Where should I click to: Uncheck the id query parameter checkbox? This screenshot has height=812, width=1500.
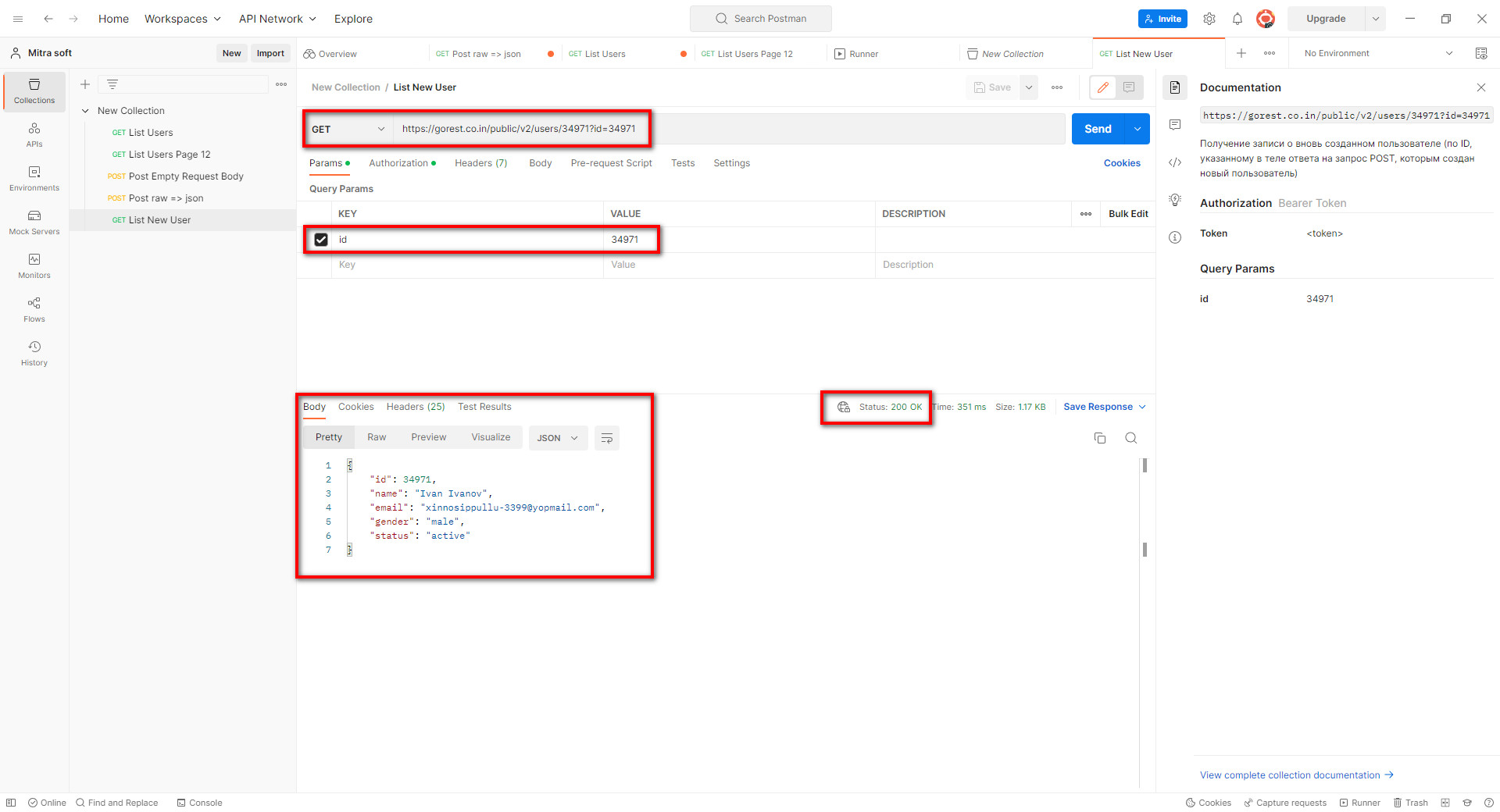[321, 240]
